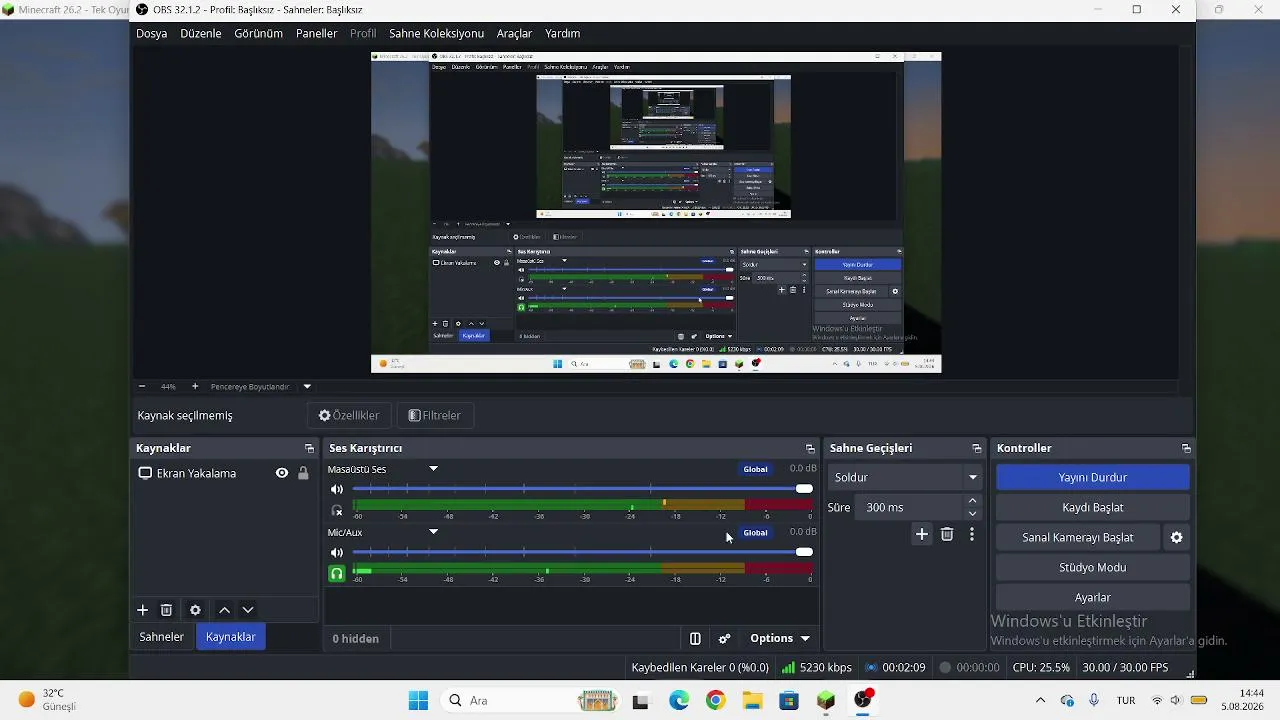The width and height of the screenshot is (1280, 720).
Task: Switch to the Kaynaklar tab
Action: click(231, 637)
